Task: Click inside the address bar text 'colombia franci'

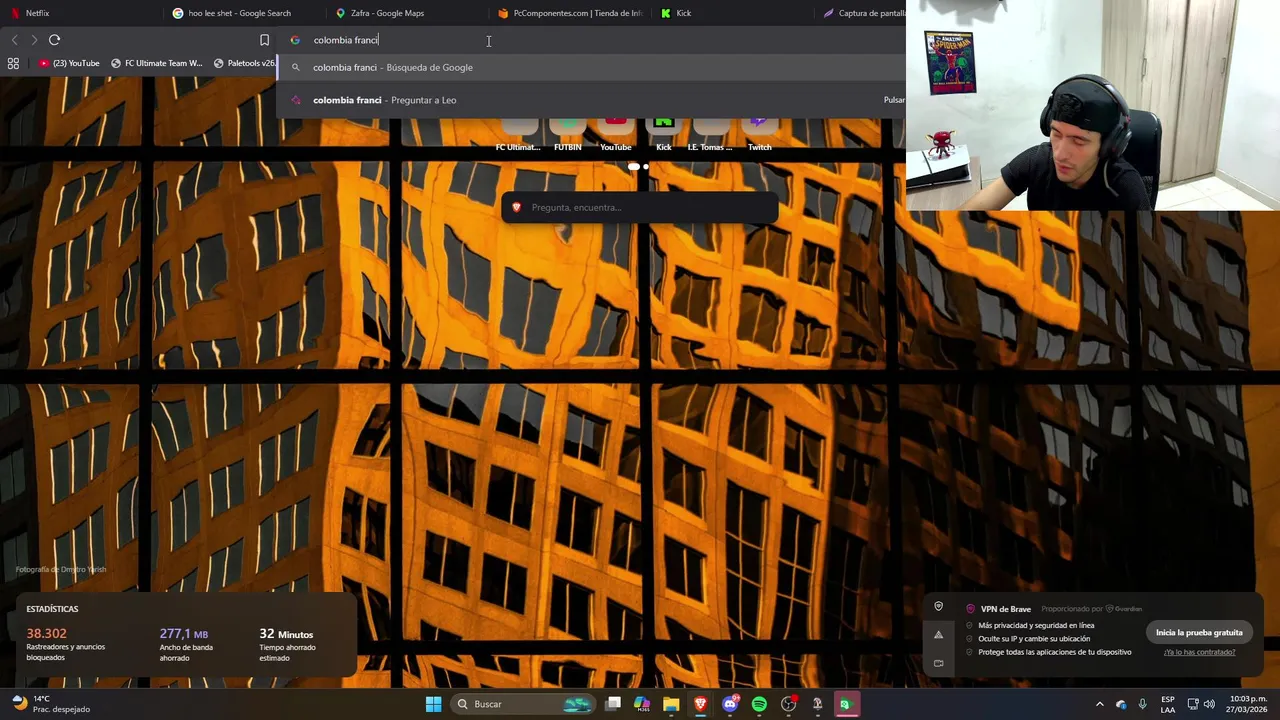Action: pos(346,40)
